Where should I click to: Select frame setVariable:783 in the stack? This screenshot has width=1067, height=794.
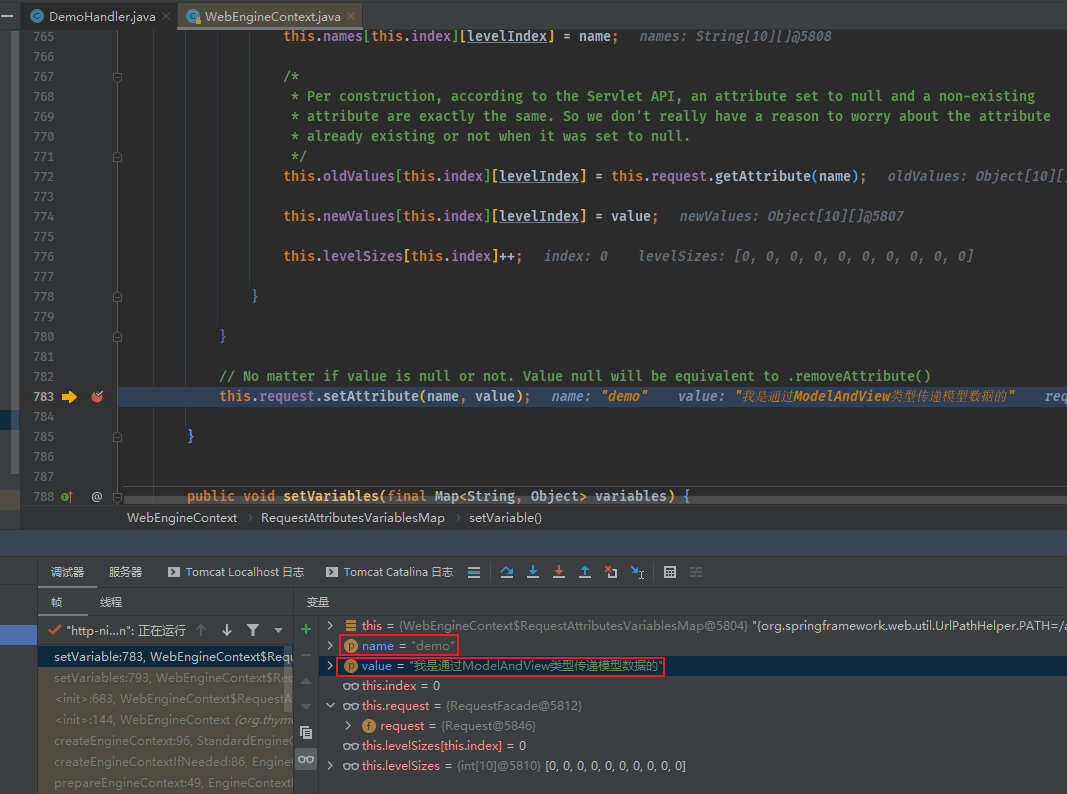coord(165,657)
